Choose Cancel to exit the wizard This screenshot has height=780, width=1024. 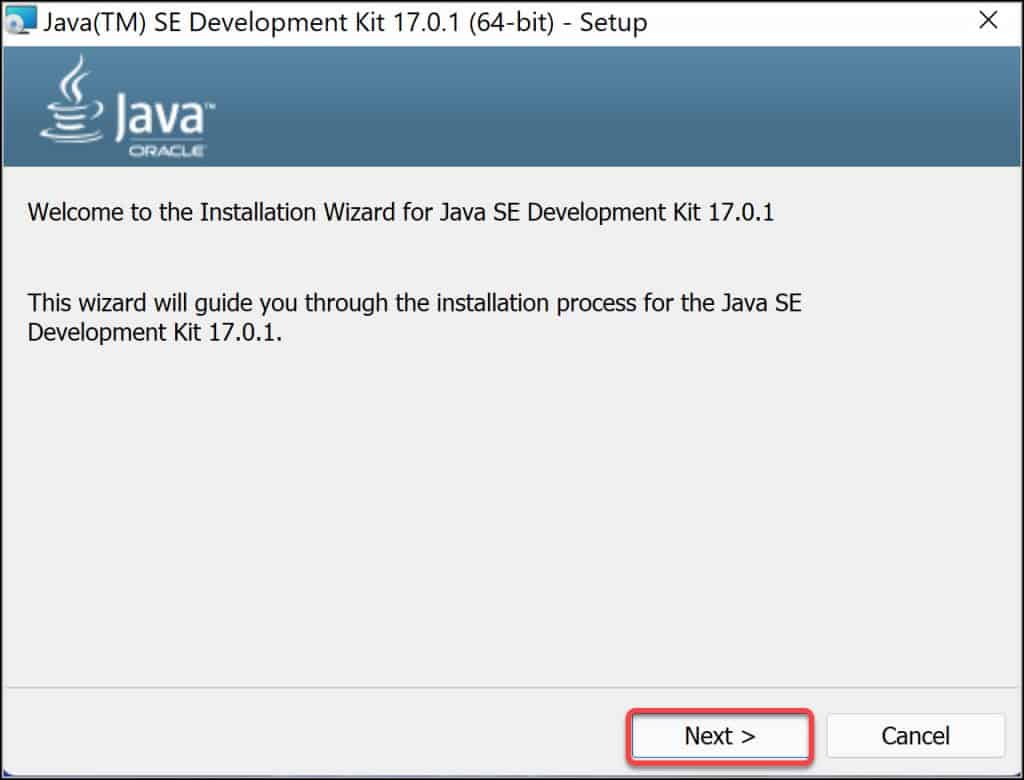tap(916, 735)
